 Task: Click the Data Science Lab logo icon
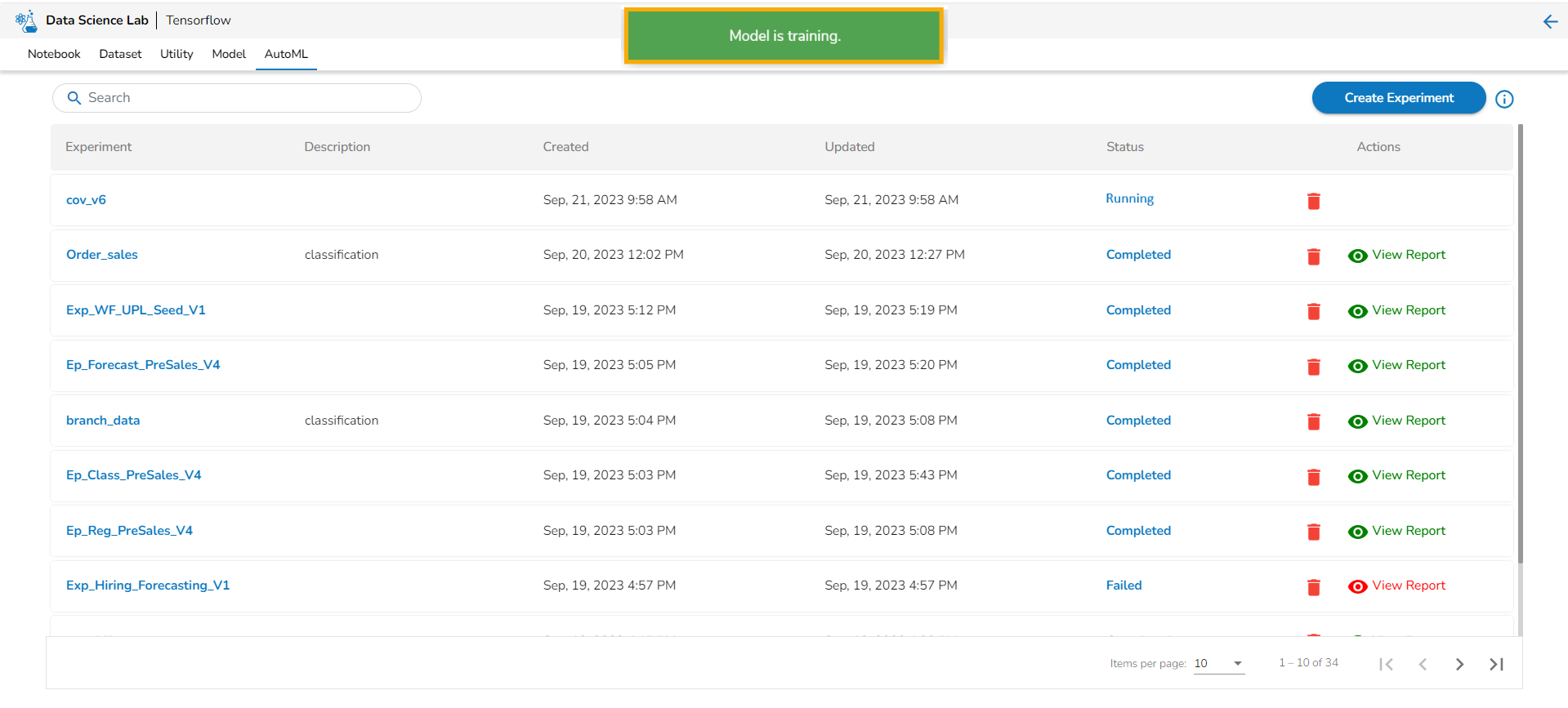[x=27, y=21]
